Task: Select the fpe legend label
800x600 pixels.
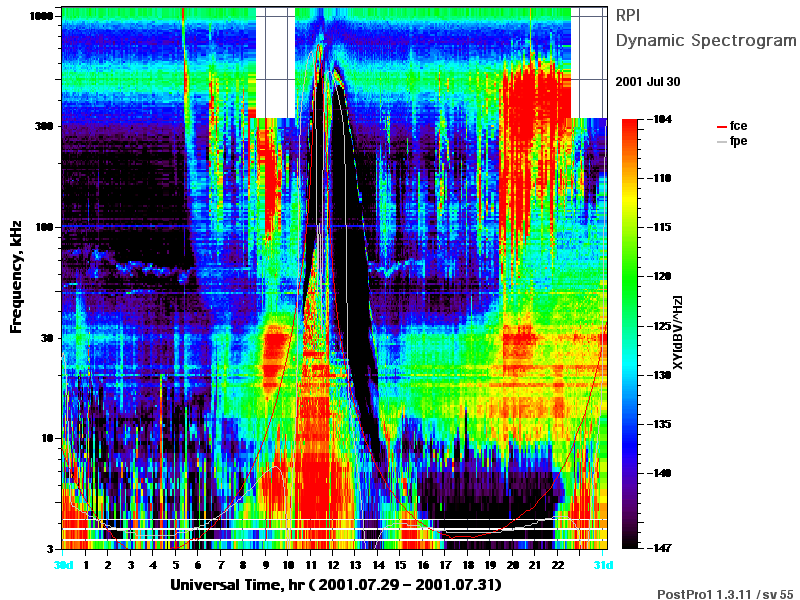Action: click(x=738, y=141)
